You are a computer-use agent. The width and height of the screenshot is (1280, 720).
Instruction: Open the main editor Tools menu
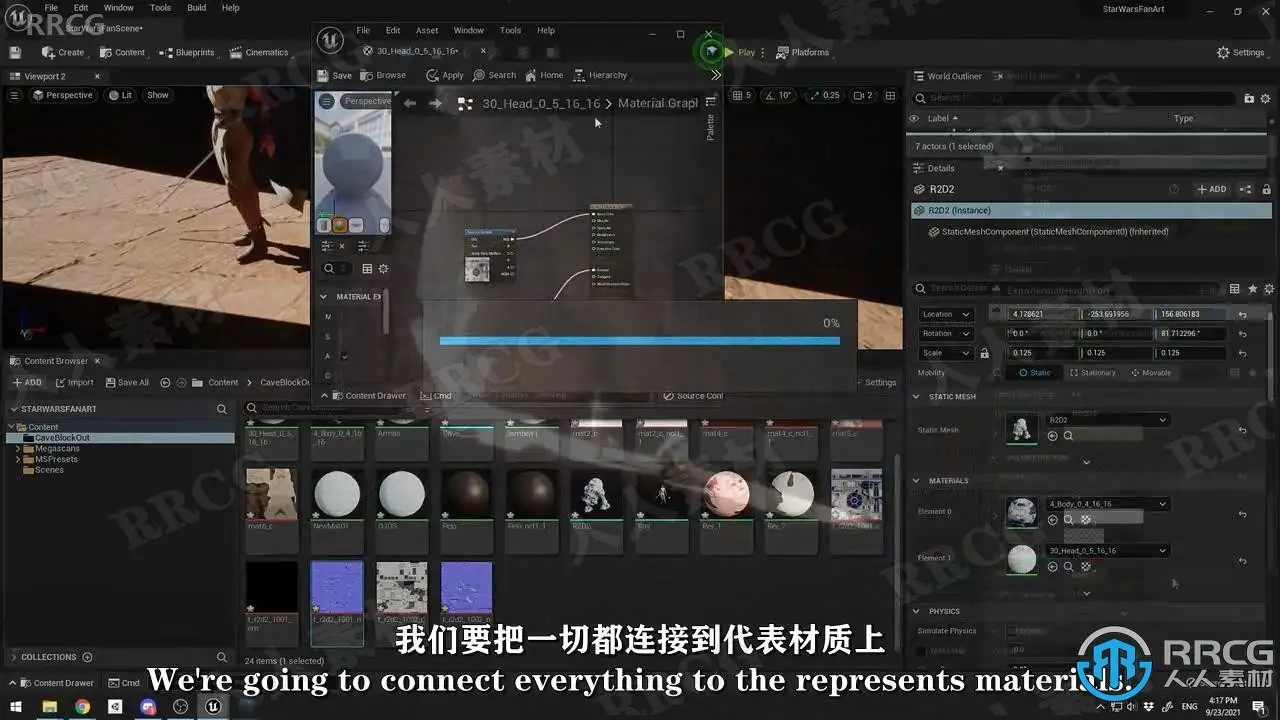coord(160,8)
